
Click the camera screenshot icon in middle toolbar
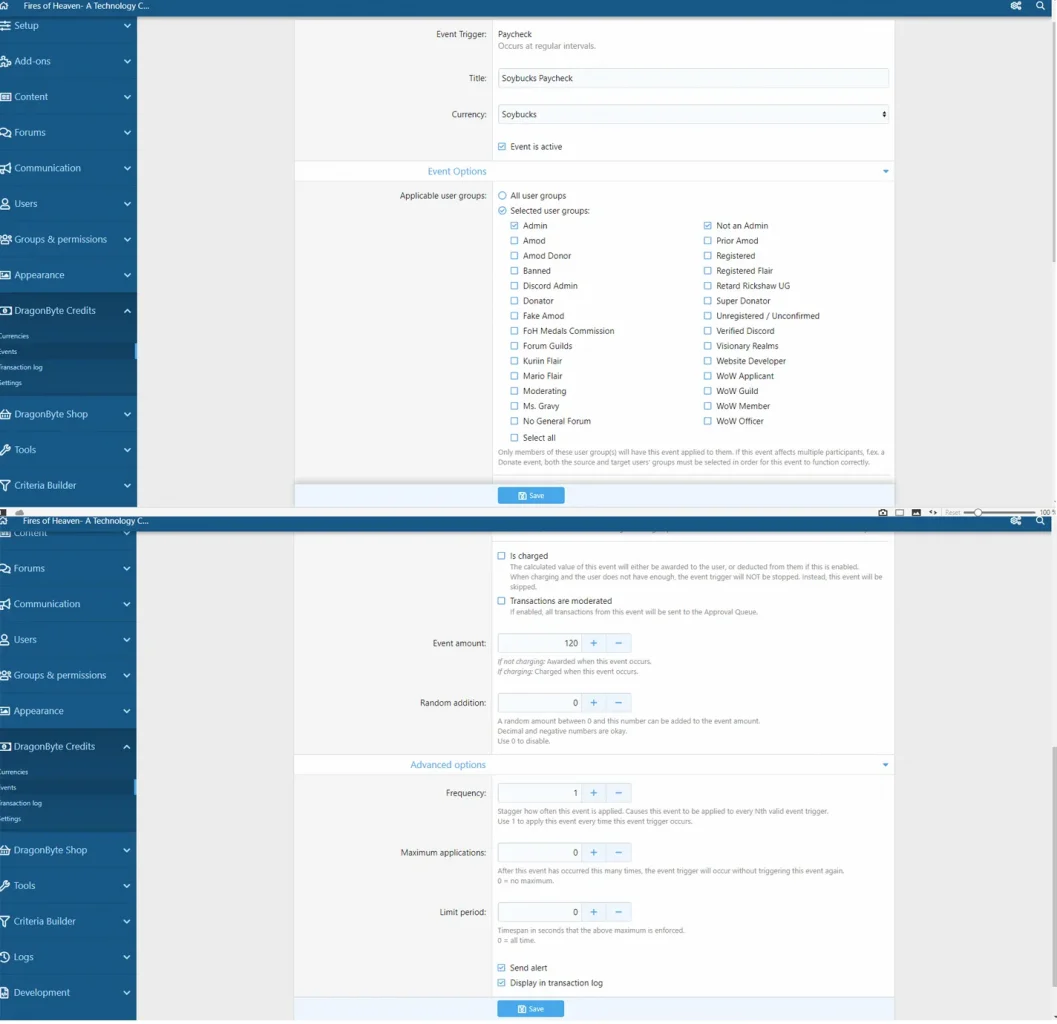tap(883, 513)
